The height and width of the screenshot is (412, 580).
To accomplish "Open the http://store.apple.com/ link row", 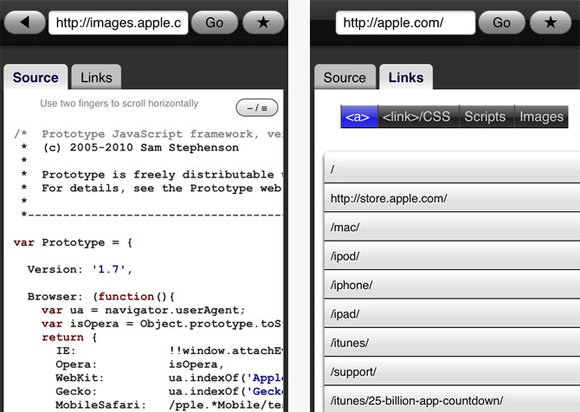I will [x=452, y=198].
